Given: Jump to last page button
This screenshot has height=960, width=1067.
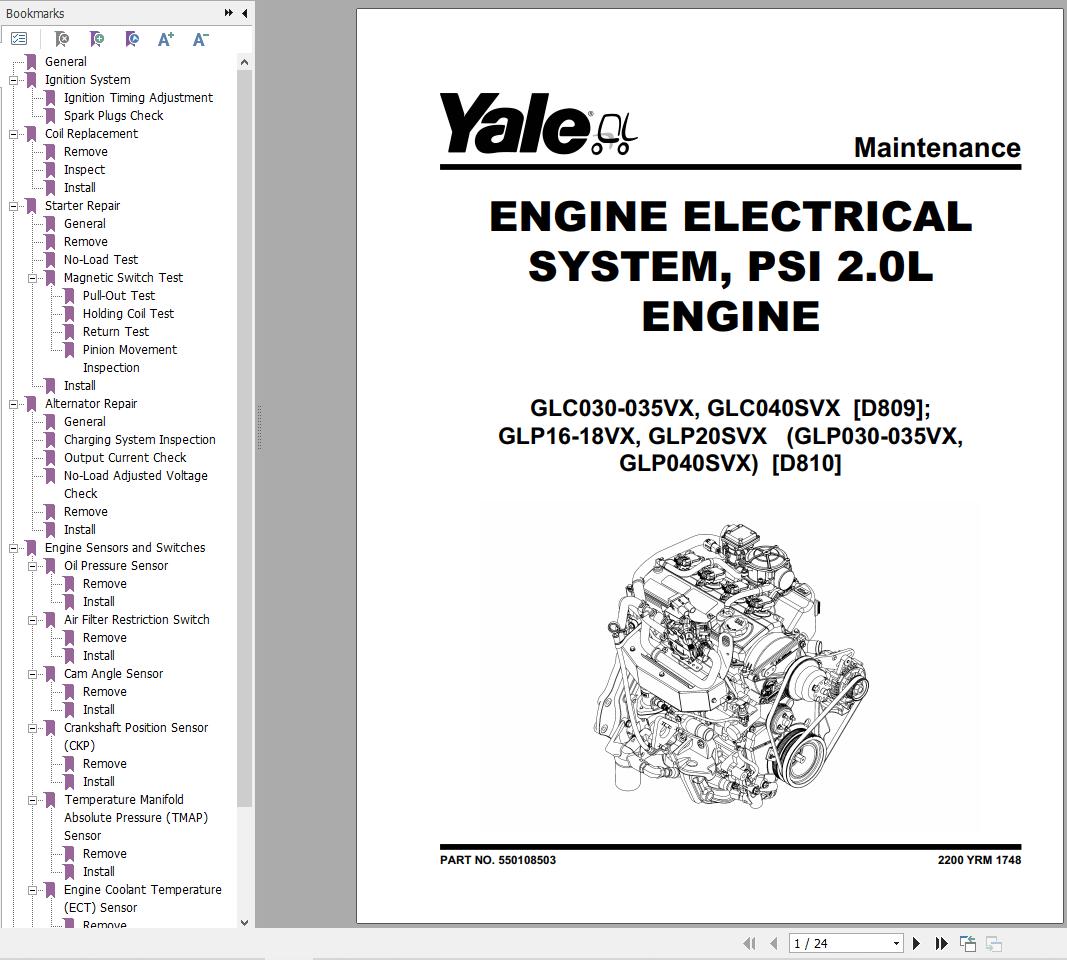Looking at the screenshot, I should (x=942, y=944).
